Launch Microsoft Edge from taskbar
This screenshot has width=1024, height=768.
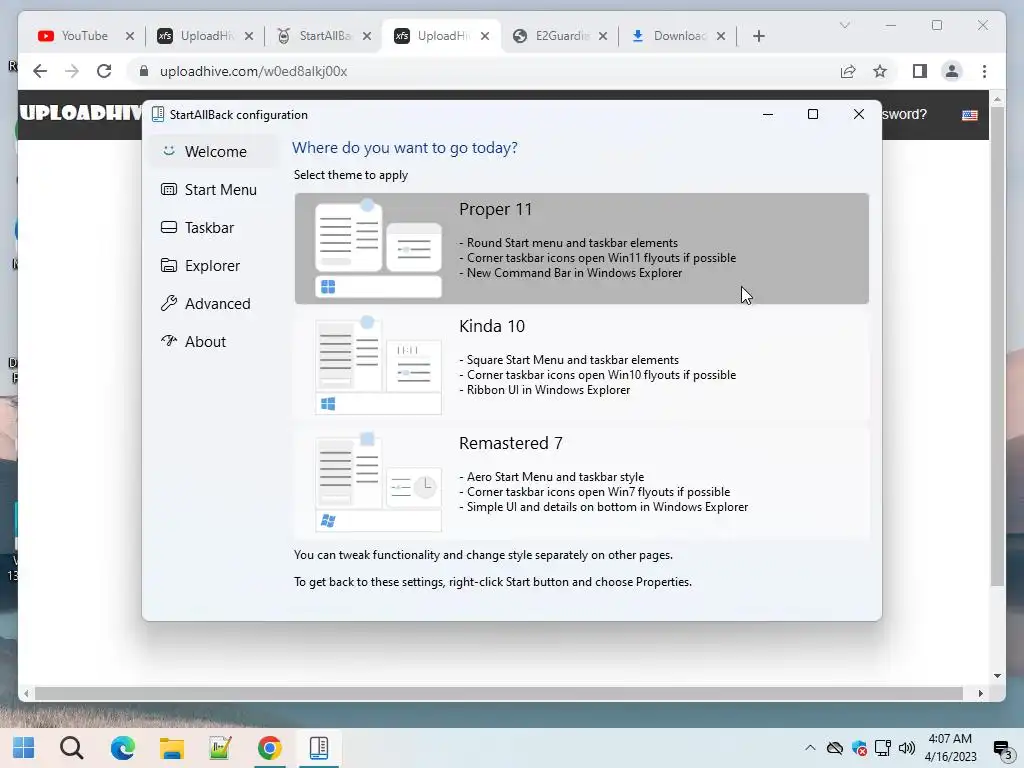pyautogui.click(x=122, y=748)
